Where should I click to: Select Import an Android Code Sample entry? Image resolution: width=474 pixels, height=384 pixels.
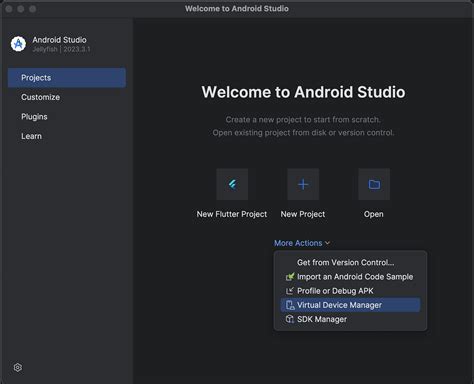click(x=350, y=277)
